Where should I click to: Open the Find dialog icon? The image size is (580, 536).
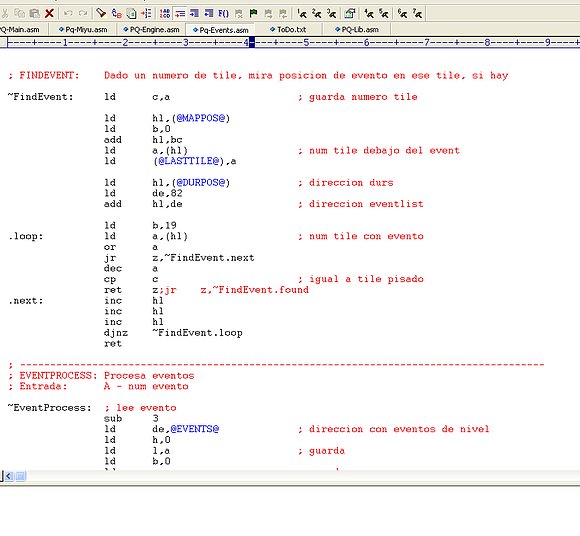tap(101, 14)
